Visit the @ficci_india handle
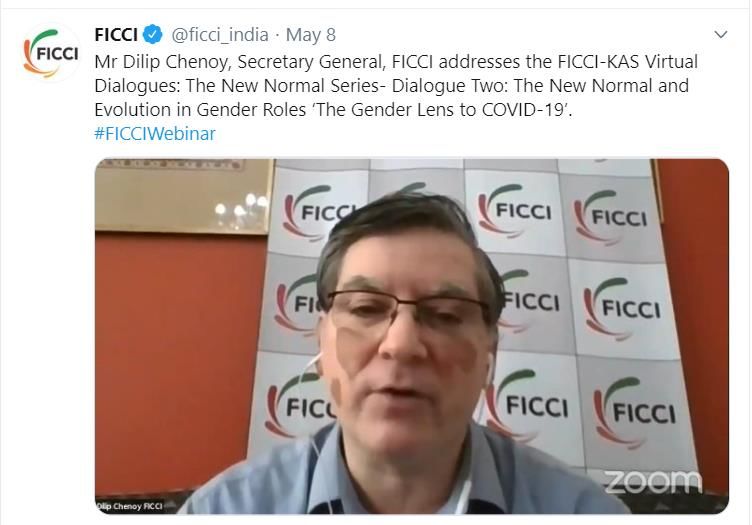 point(220,35)
